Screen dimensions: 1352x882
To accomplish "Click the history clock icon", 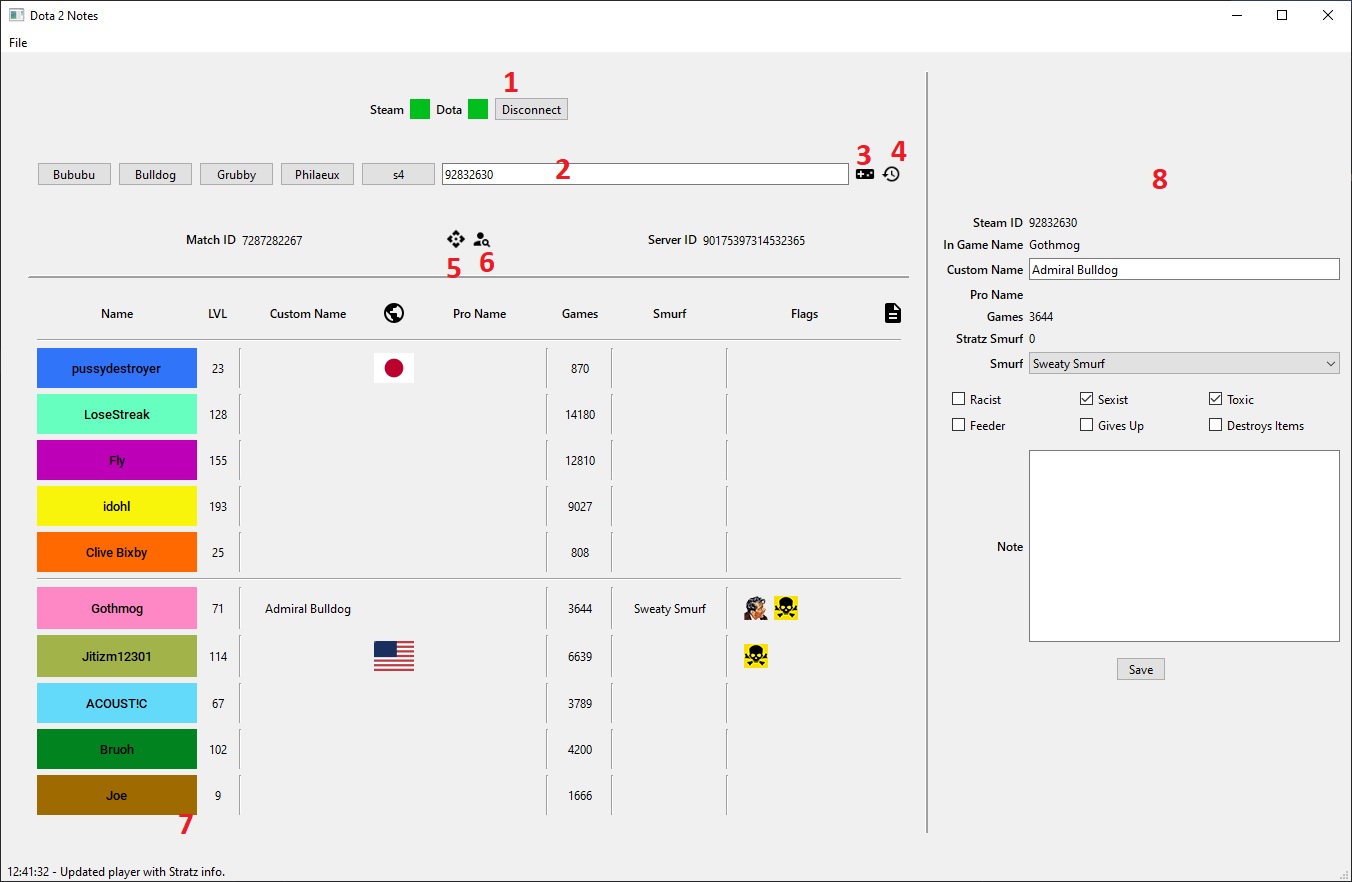I will pyautogui.click(x=891, y=174).
